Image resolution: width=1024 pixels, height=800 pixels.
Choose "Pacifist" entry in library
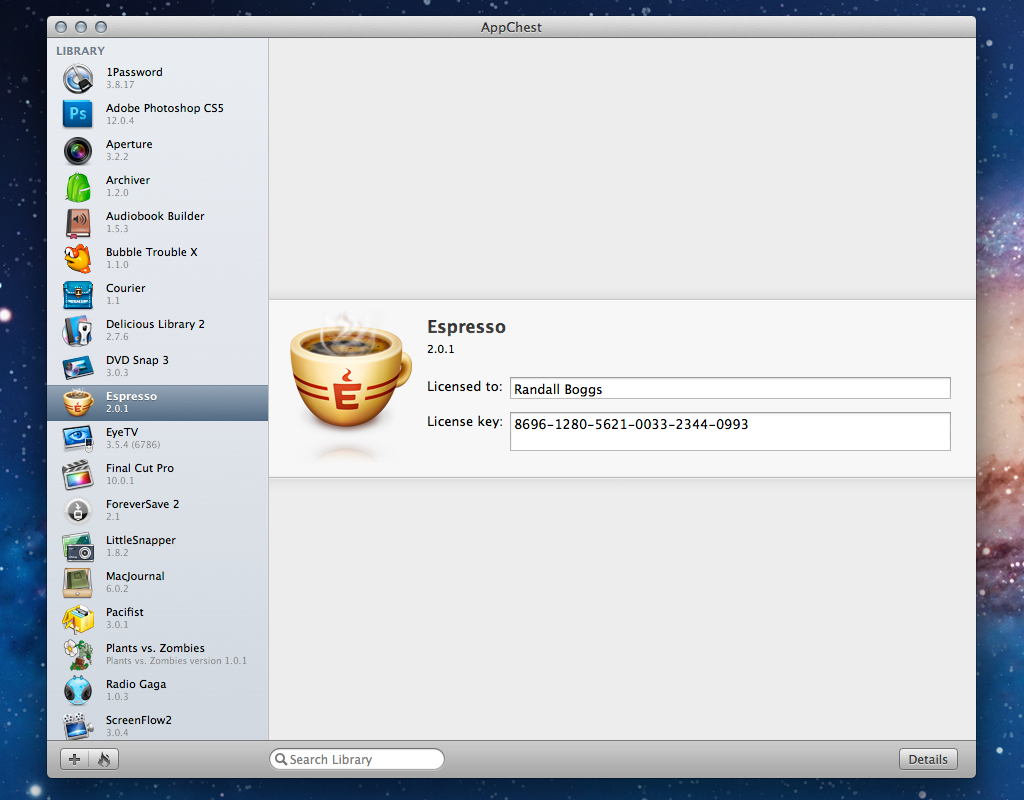tap(125, 612)
